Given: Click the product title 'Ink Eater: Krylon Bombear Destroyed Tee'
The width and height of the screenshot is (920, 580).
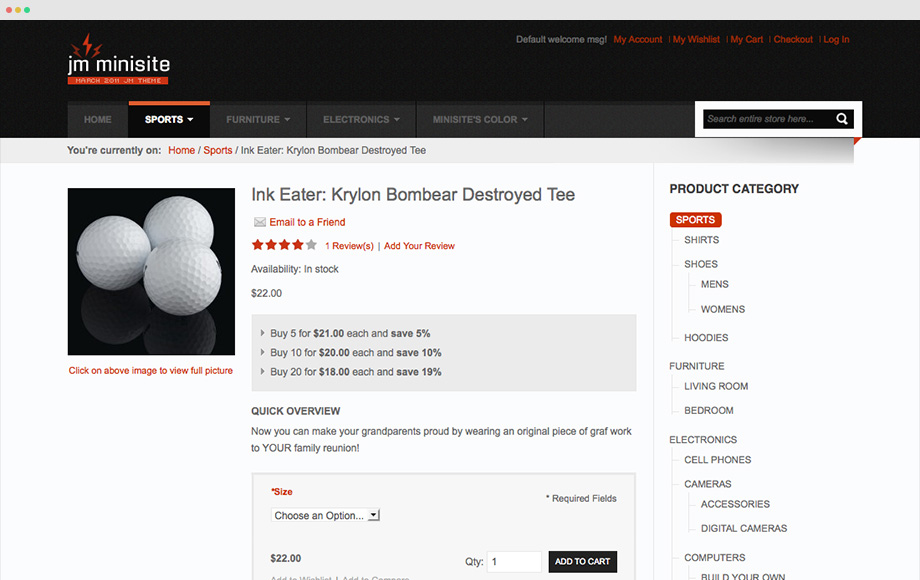Looking at the screenshot, I should [x=413, y=195].
